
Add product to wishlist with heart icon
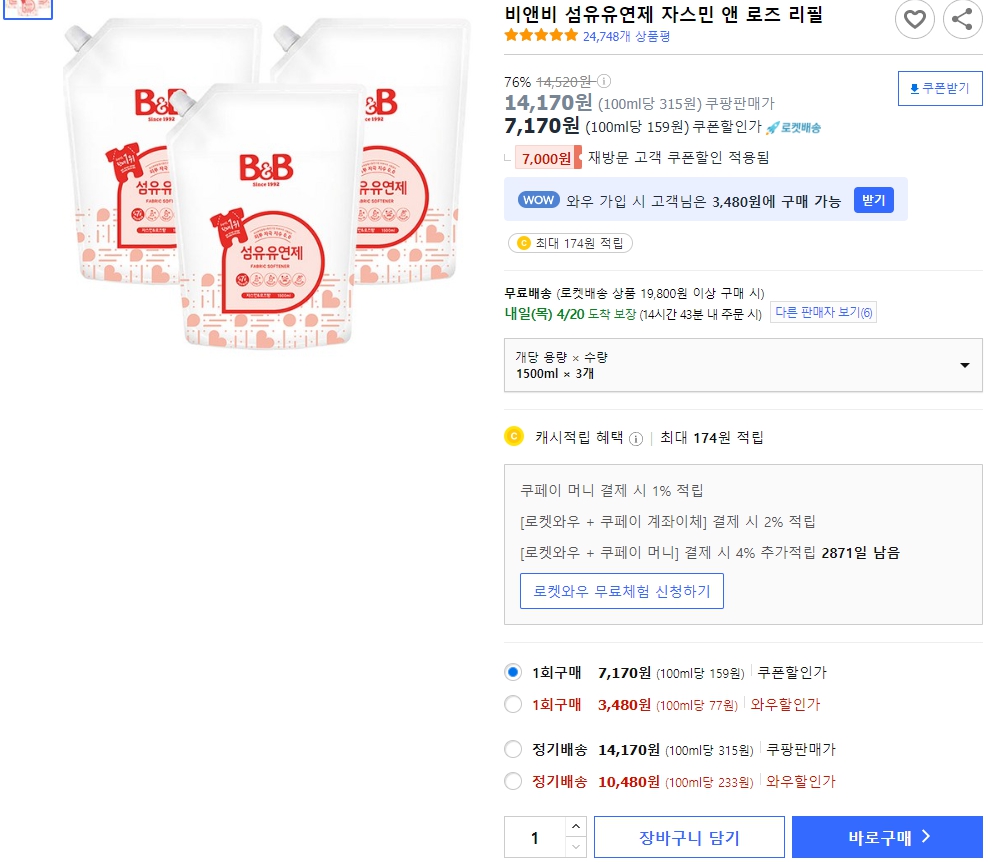point(914,19)
